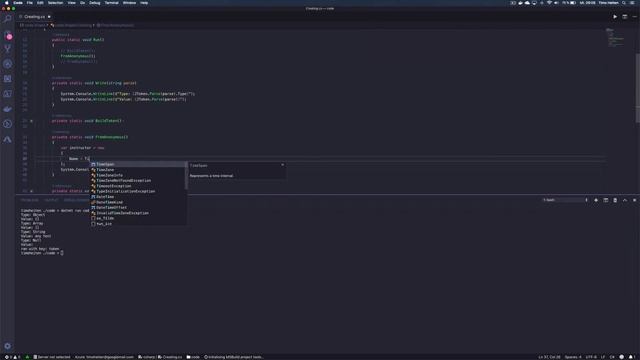Open the Terminal menu

pos(111,3)
